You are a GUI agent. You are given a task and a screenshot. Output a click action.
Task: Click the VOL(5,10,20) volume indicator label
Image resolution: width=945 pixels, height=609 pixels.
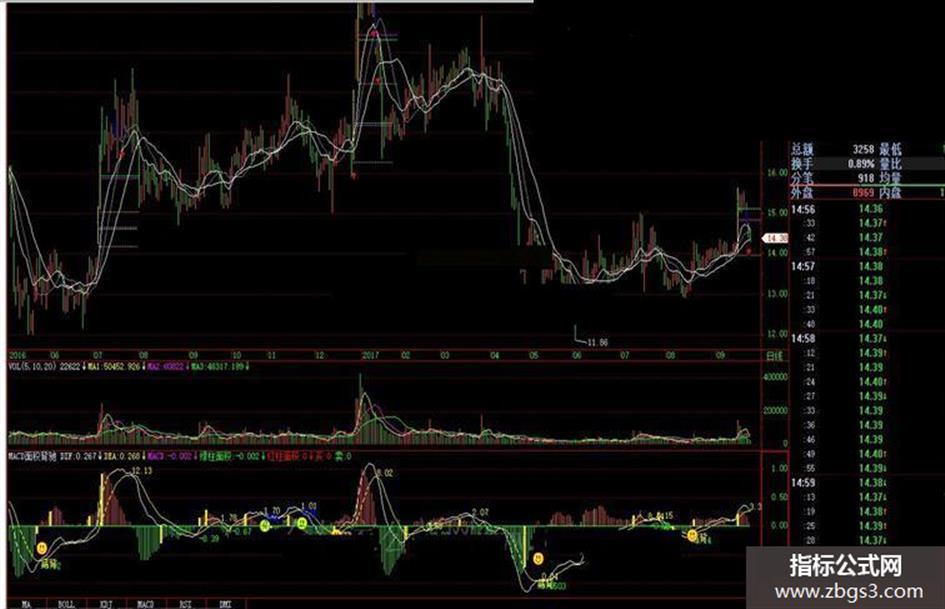tap(33, 366)
